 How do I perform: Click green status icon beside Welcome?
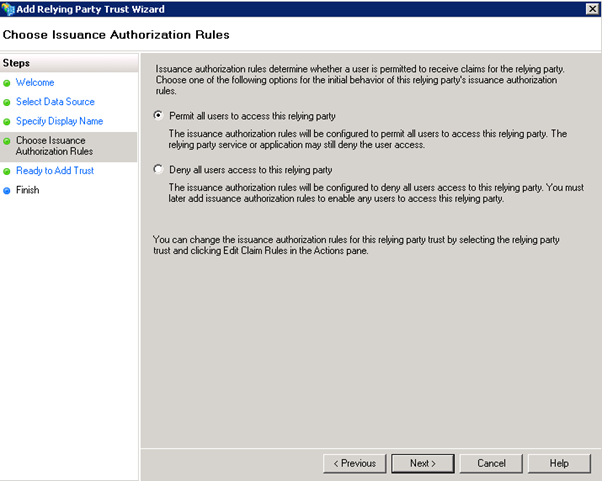[7, 83]
